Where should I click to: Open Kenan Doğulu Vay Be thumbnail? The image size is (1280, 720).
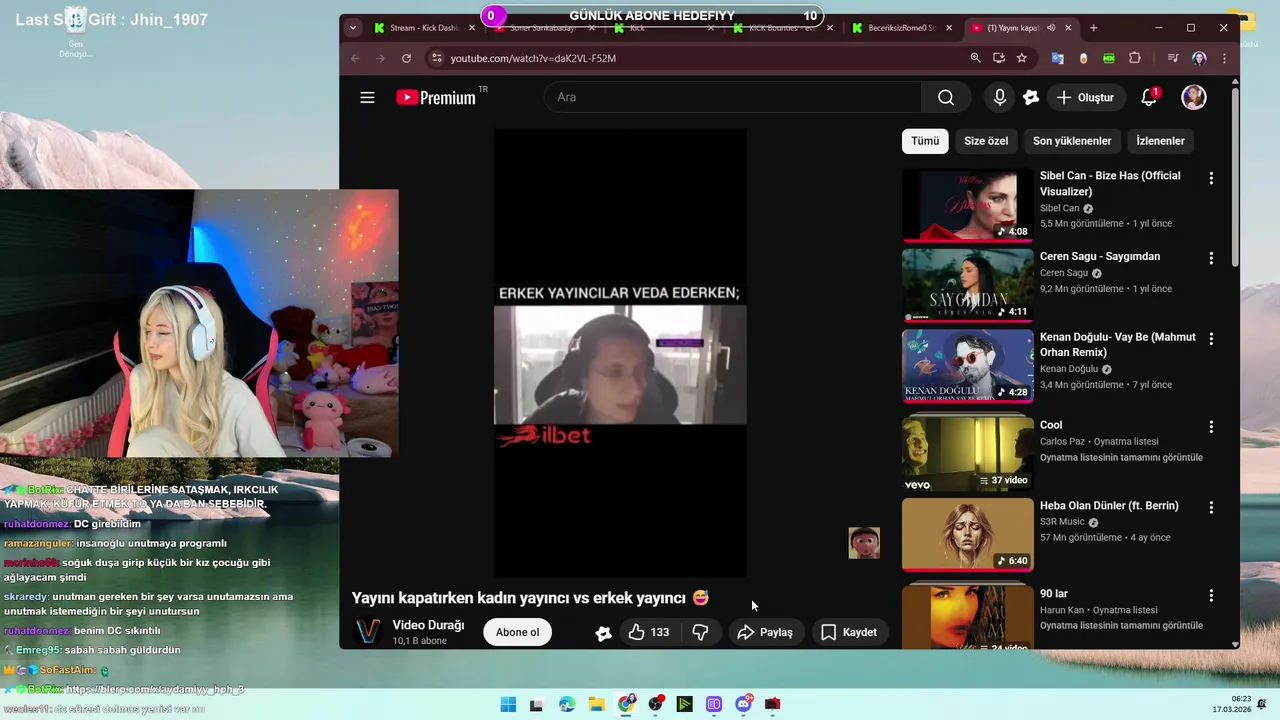coord(967,367)
